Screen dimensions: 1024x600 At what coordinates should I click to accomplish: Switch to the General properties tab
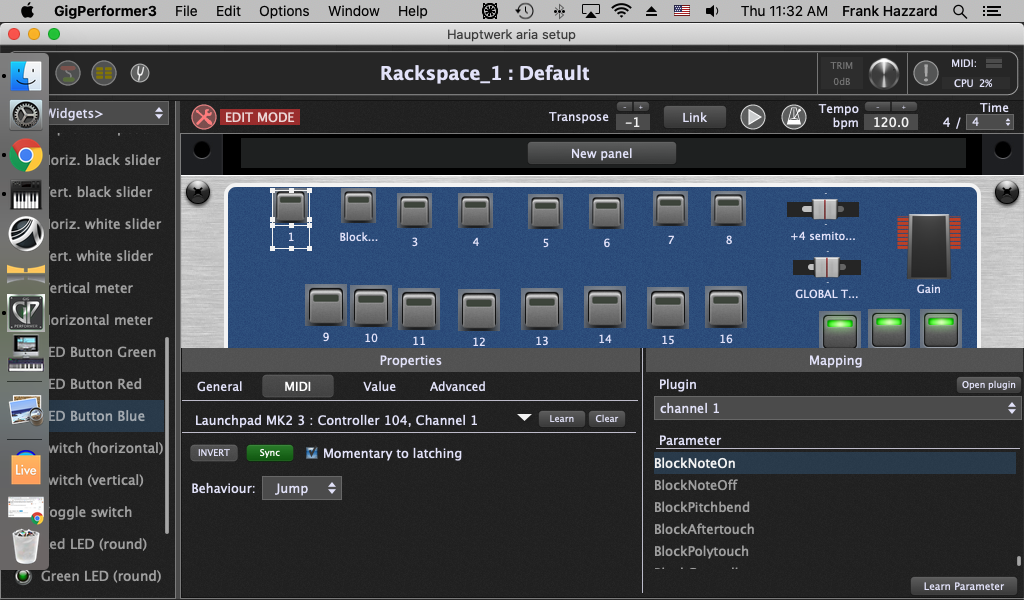pyautogui.click(x=219, y=386)
